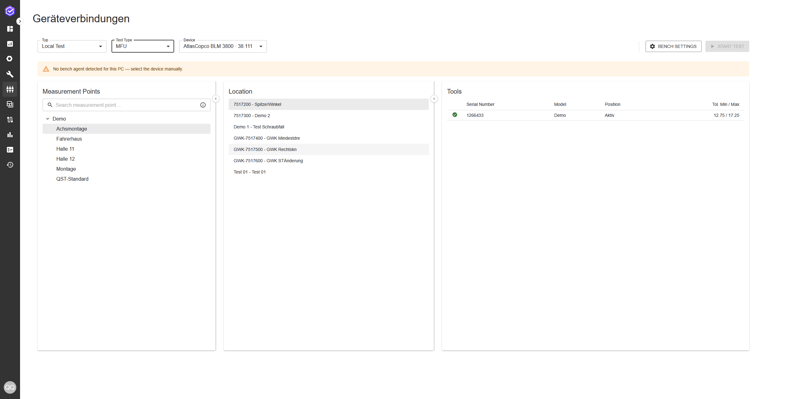The width and height of the screenshot is (800, 399).
Task: Open the history clock sidebar icon
Action: point(10,165)
